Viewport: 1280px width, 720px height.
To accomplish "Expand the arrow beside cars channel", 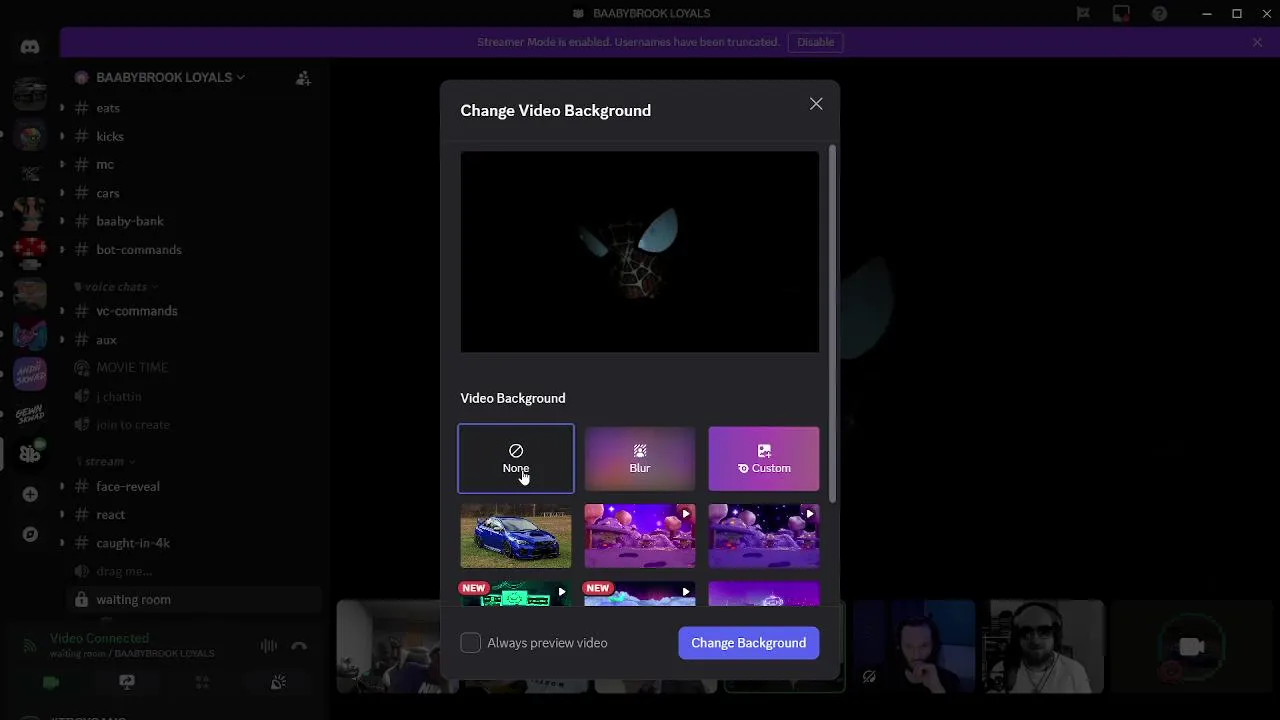I will (62, 193).
